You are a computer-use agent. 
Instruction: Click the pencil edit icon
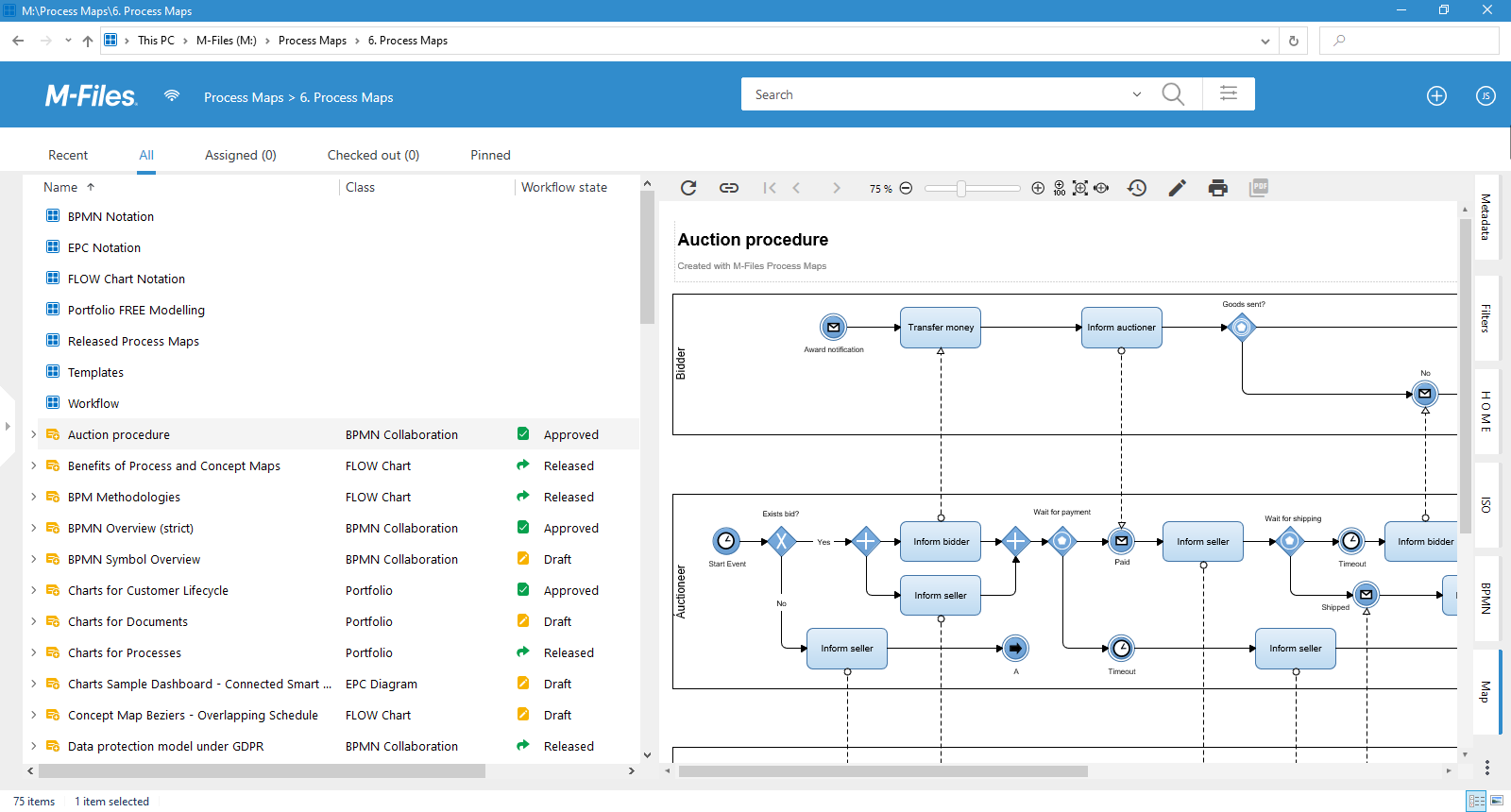(x=1177, y=188)
